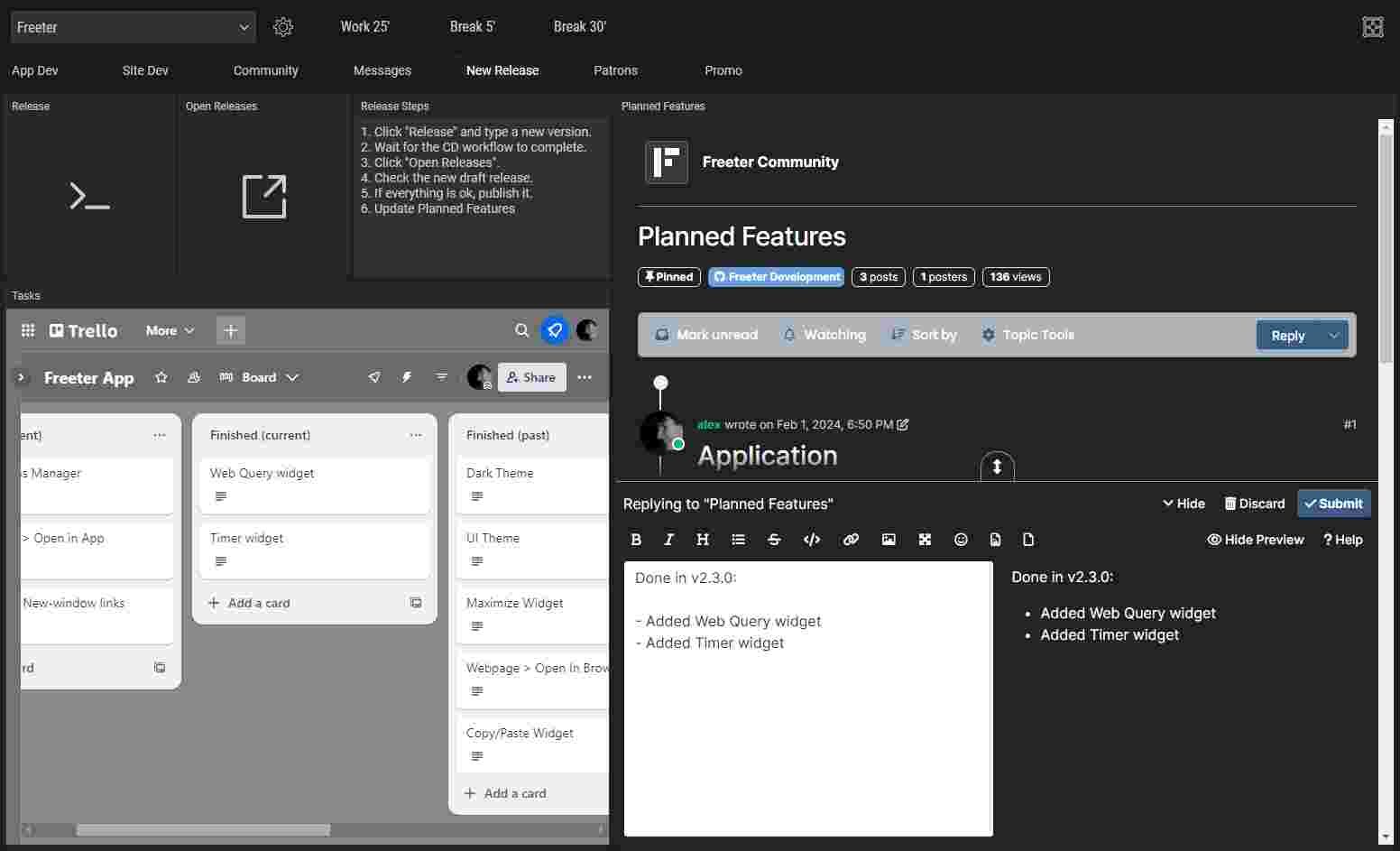The width and height of the screenshot is (1400, 851).
Task: Apply bold formatting in reply editor
Action: (636, 540)
